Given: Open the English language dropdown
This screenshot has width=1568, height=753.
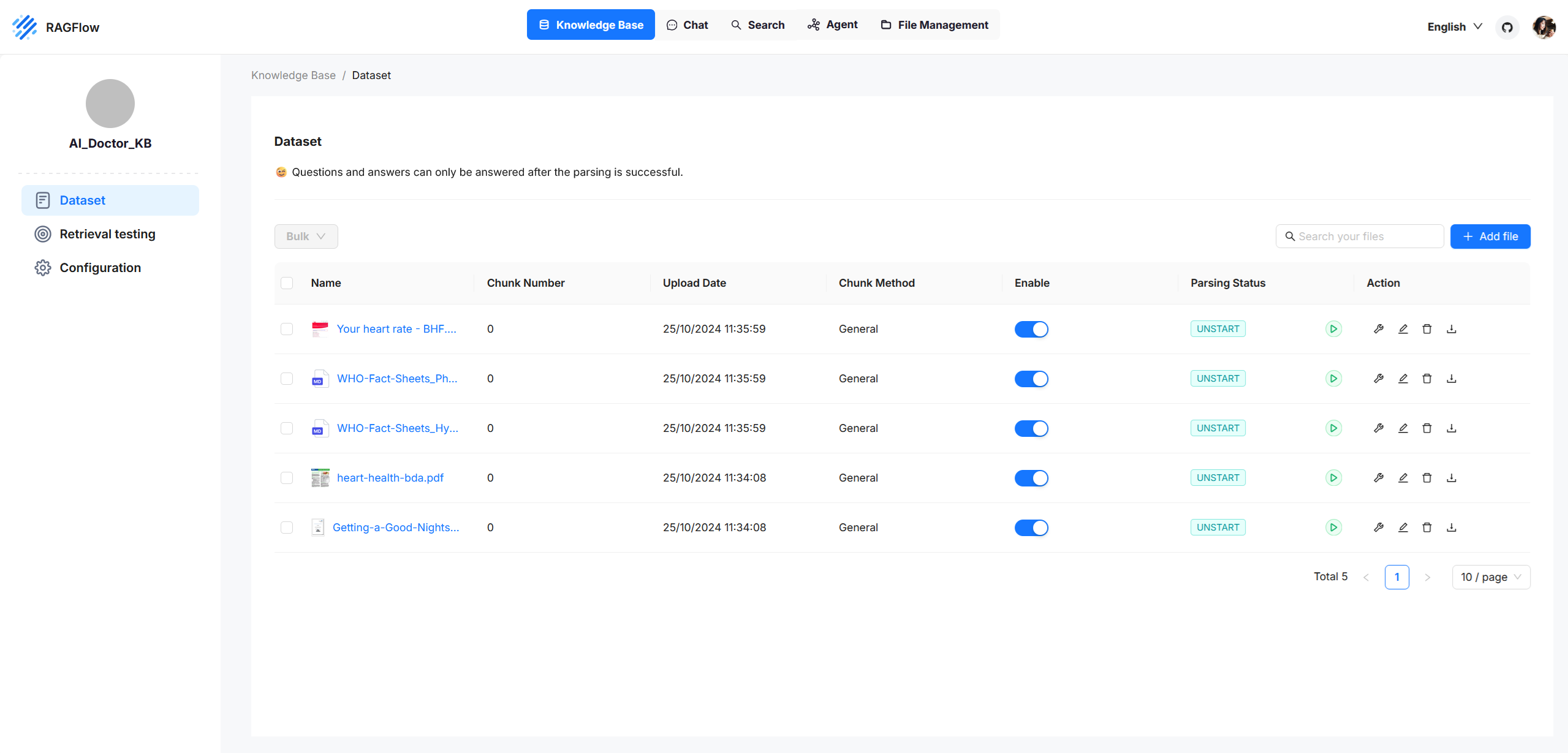Looking at the screenshot, I should 1454,27.
